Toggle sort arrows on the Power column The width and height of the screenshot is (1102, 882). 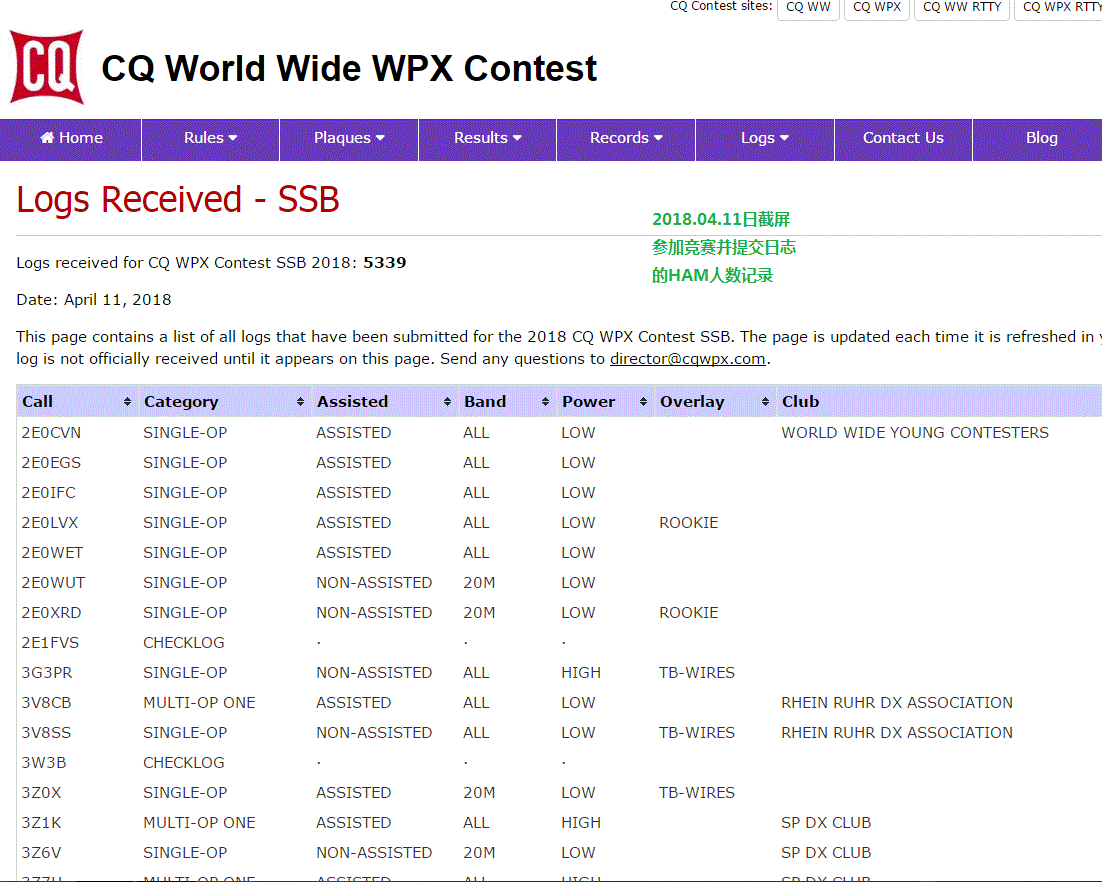[643, 401]
